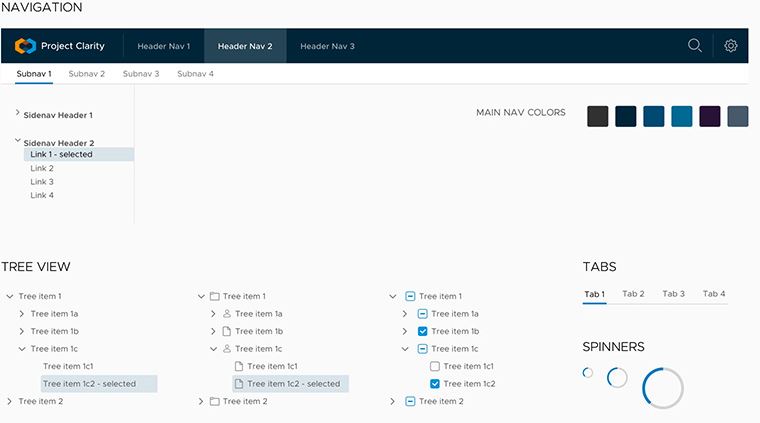Select 'Tree item 1c2 - selected' in the folder-icon tree
The width and height of the screenshot is (760, 423).
coord(290,383)
